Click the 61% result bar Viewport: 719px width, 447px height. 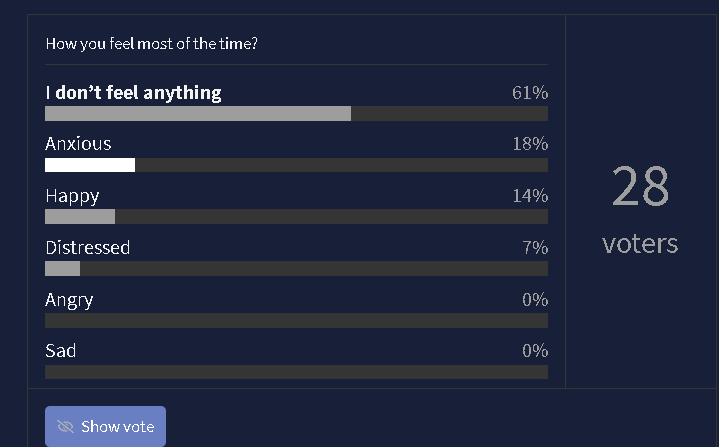[x=198, y=113]
